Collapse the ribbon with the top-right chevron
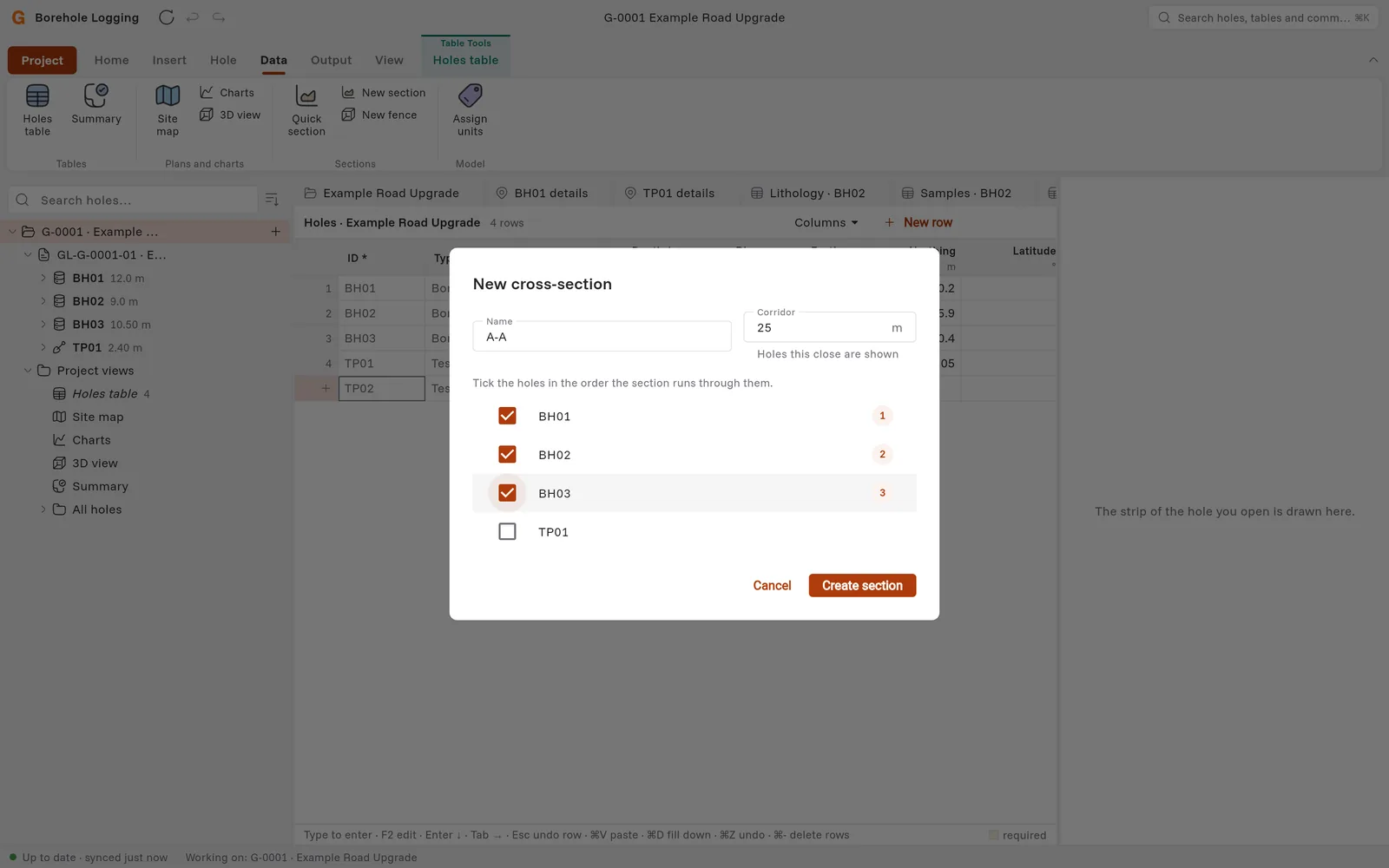Screen dimensions: 1389x868 click(x=1373, y=60)
